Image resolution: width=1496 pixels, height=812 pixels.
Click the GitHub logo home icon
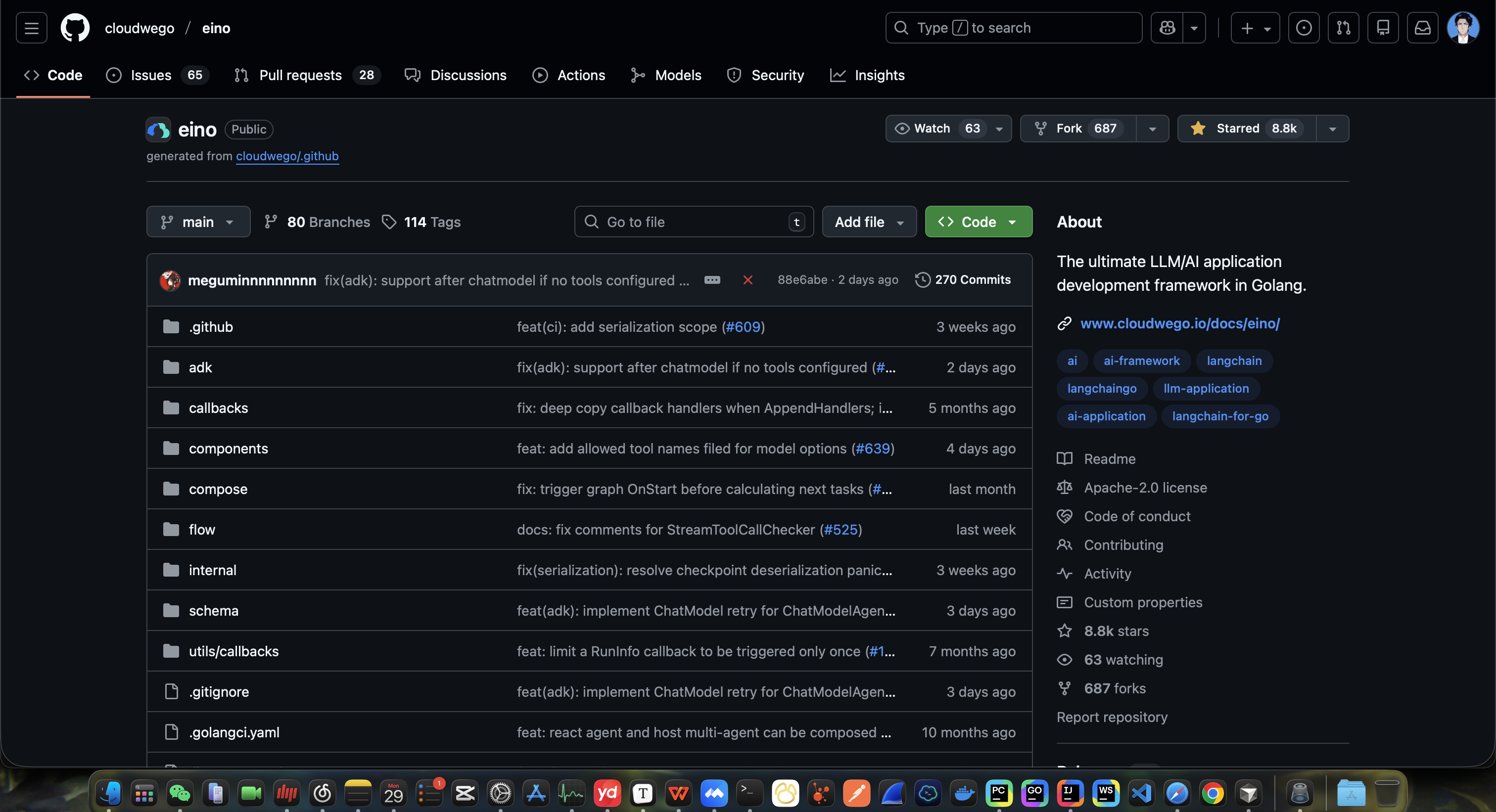75,28
